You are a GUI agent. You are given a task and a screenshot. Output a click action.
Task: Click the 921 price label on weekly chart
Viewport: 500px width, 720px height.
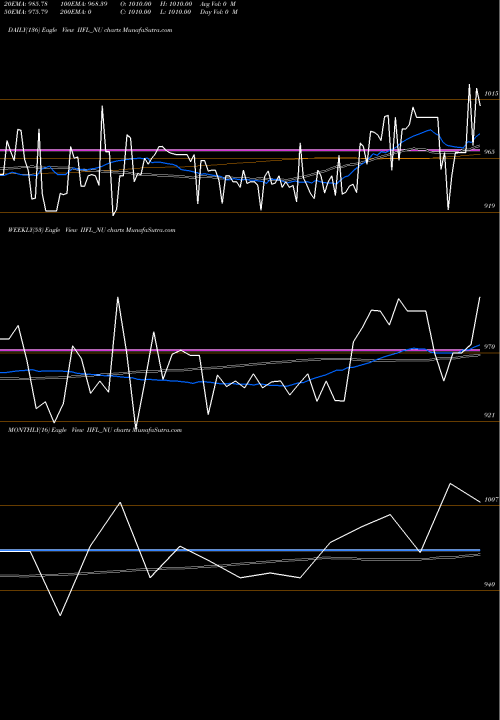[490, 415]
